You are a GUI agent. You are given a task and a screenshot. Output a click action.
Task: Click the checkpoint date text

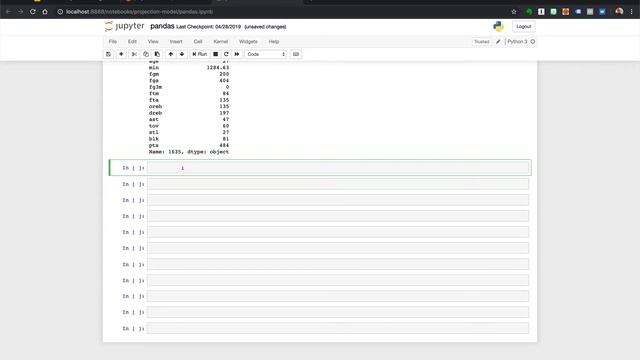[x=209, y=27]
